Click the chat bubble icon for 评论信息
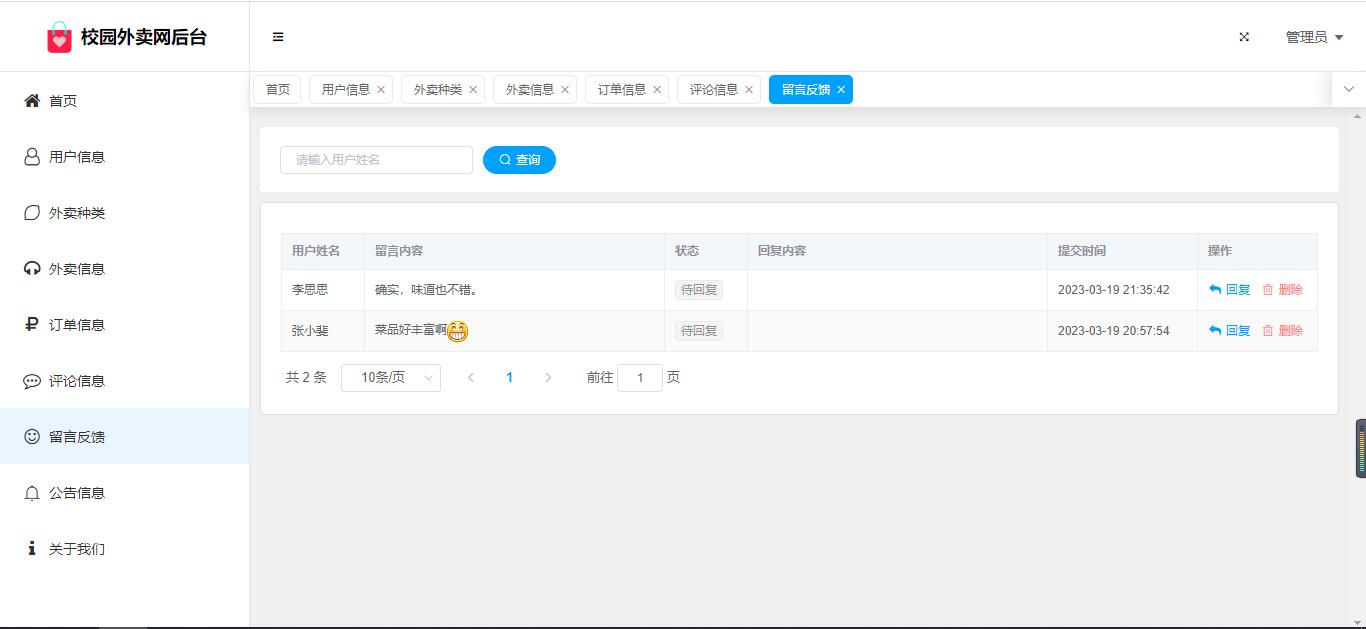Image resolution: width=1366 pixels, height=629 pixels. tap(32, 381)
